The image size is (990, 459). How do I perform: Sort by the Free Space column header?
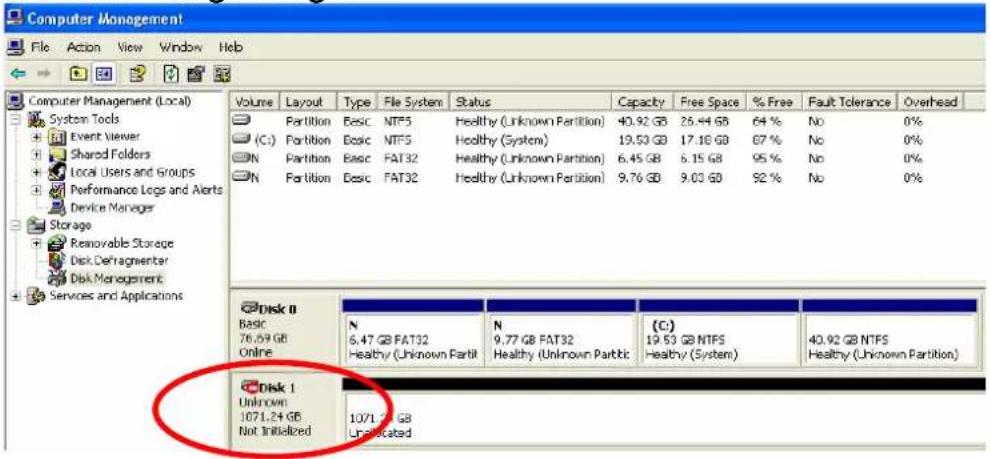[x=710, y=102]
